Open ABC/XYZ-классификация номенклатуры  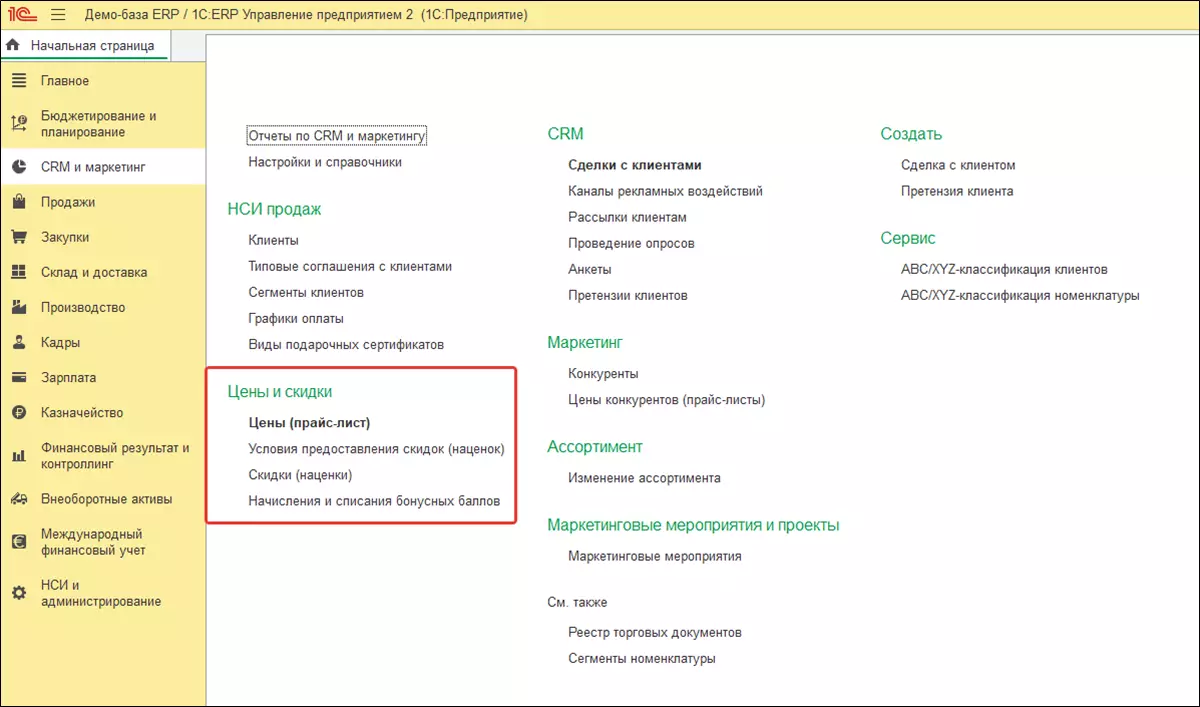point(1020,296)
